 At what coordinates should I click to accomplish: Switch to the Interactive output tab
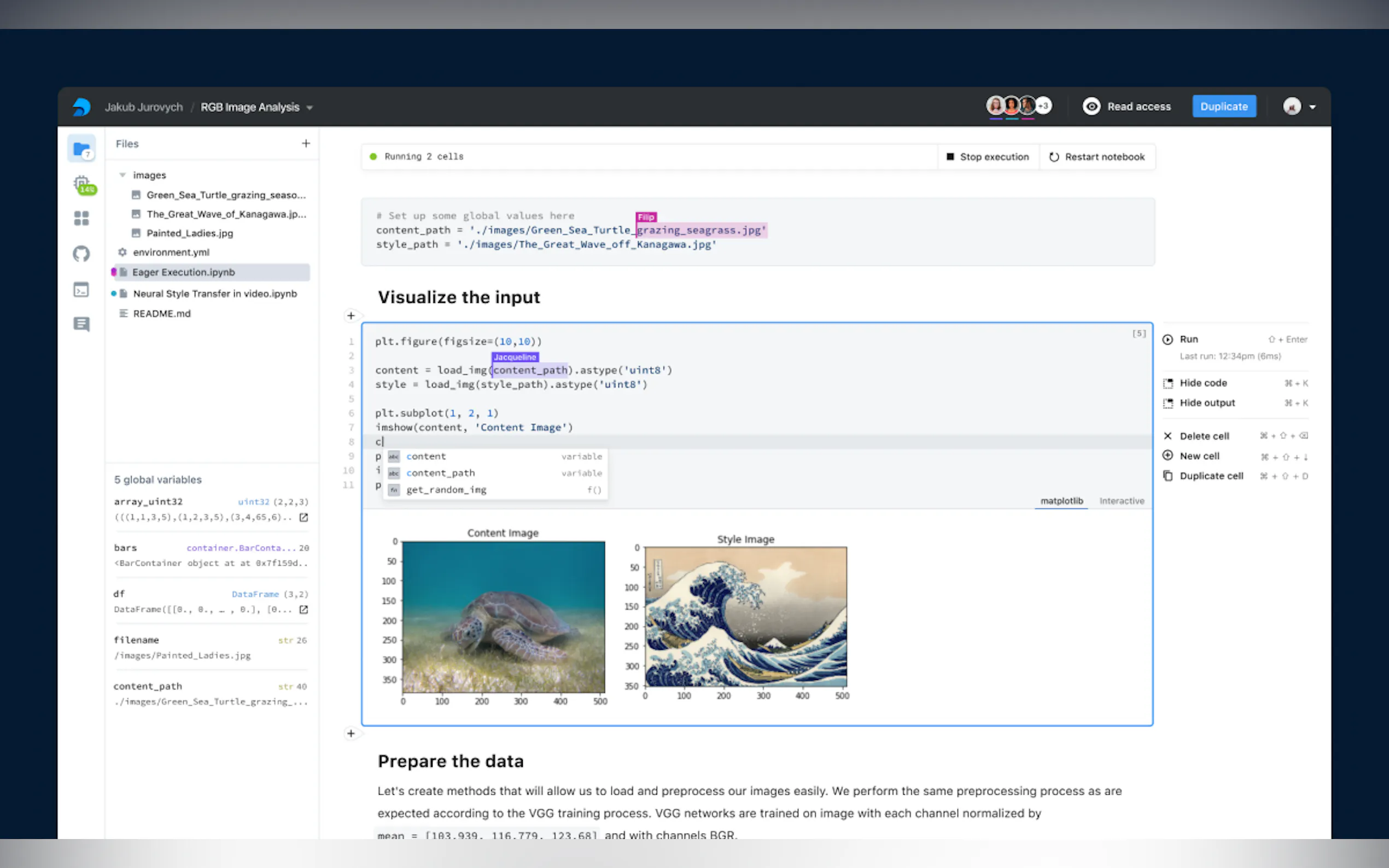click(x=1122, y=501)
